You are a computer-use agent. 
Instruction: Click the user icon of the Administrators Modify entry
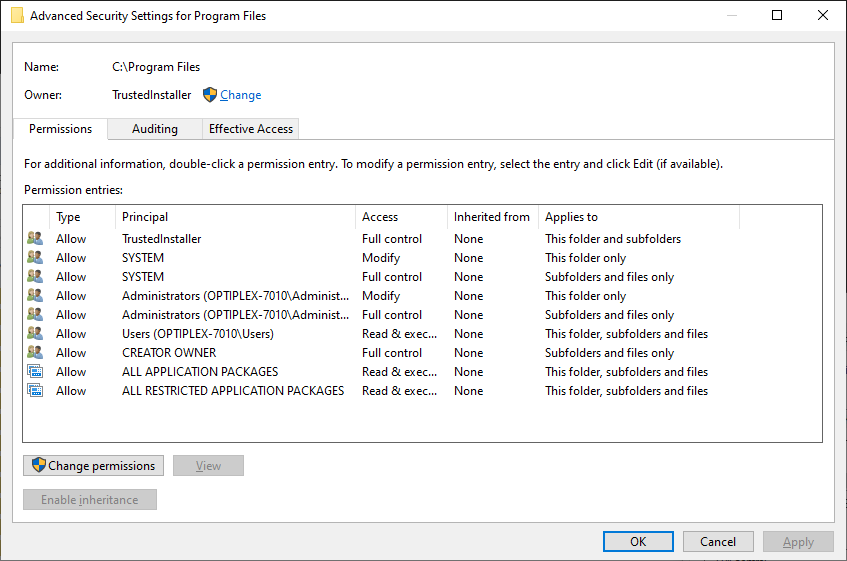click(x=35, y=295)
